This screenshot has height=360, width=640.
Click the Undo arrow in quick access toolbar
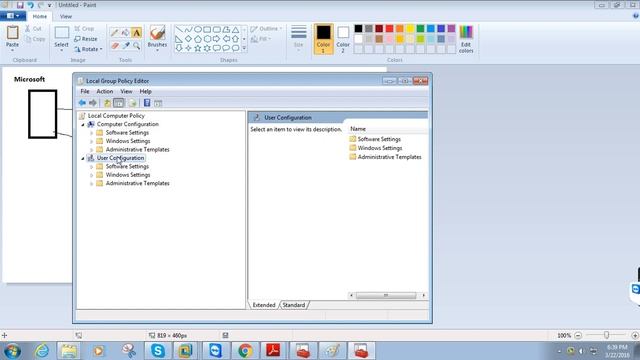point(31,5)
